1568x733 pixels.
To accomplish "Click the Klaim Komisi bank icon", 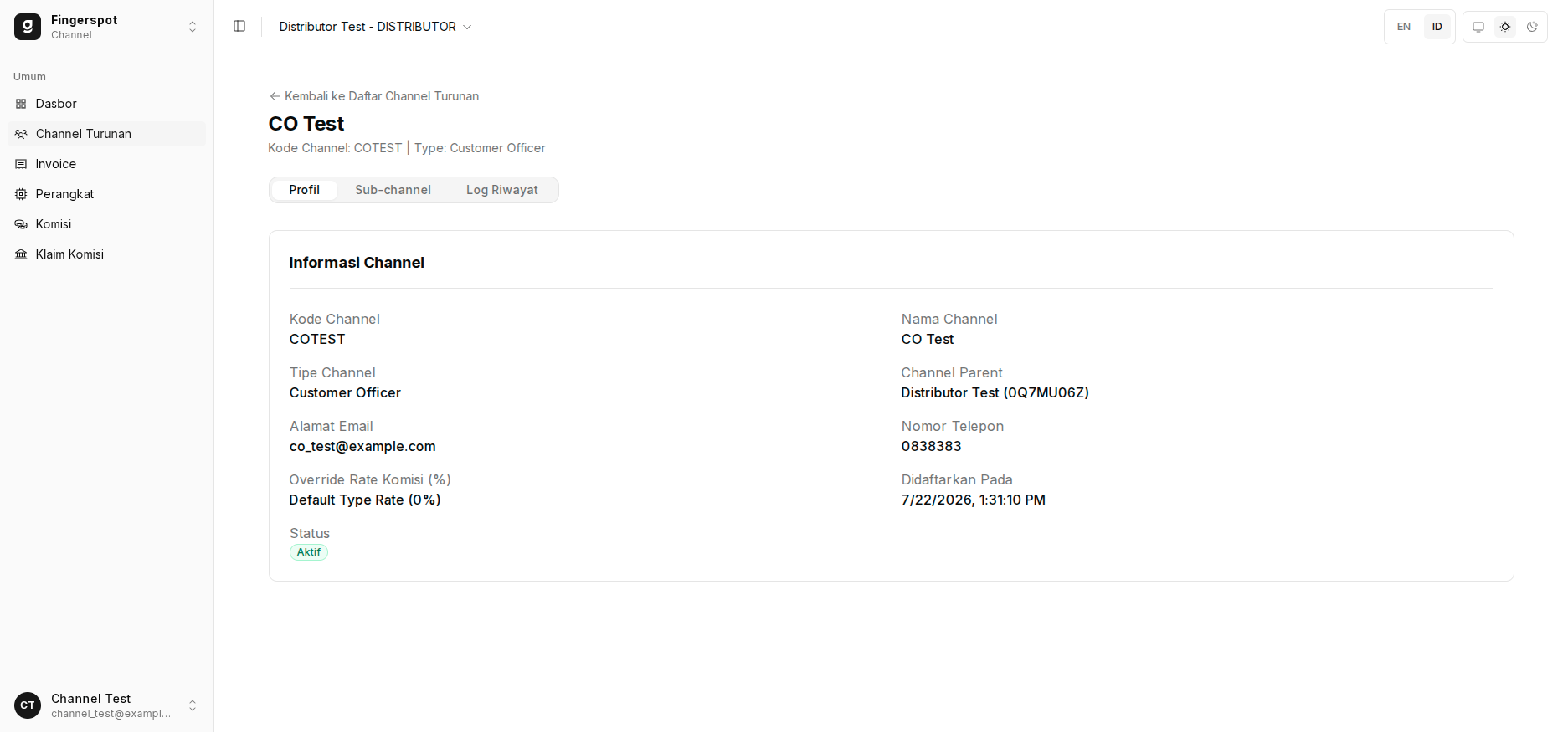I will 21,254.
